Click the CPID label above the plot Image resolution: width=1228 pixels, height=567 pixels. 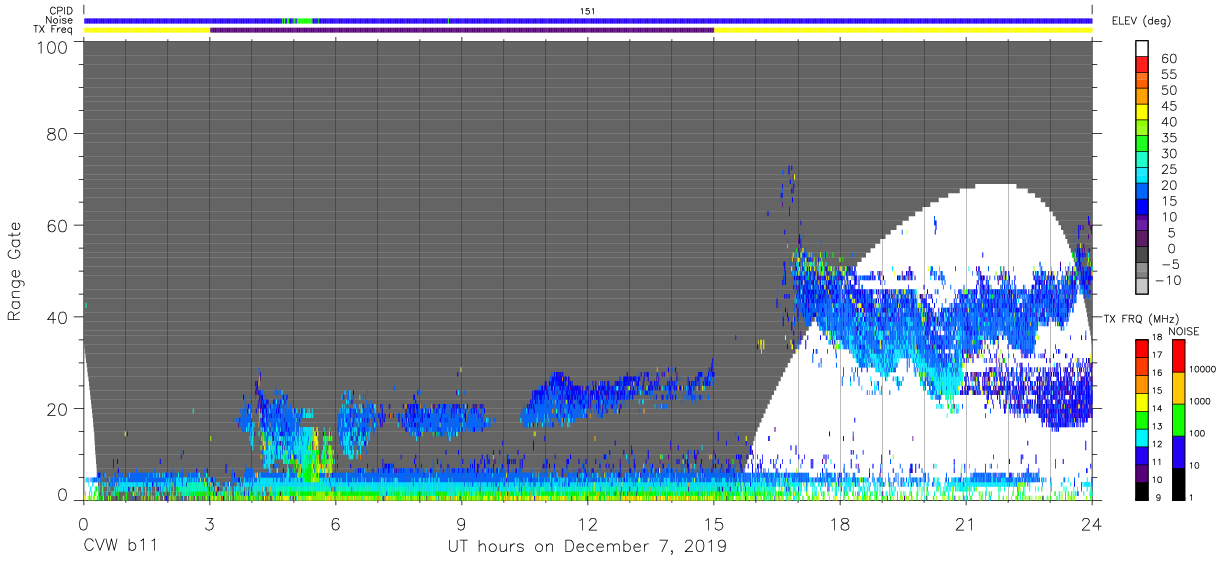[x=59, y=11]
